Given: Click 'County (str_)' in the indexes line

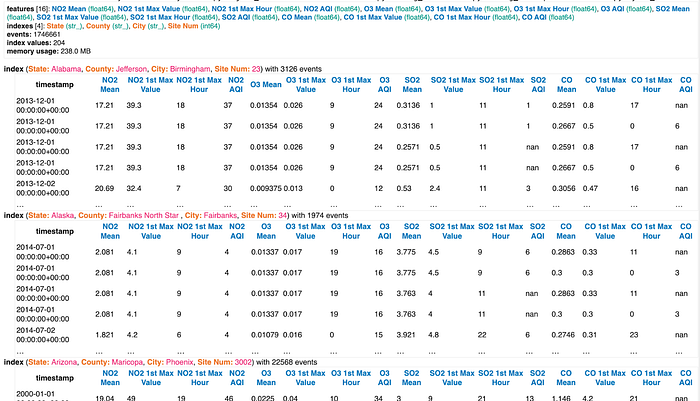Looking at the screenshot, I should click(x=107, y=26).
